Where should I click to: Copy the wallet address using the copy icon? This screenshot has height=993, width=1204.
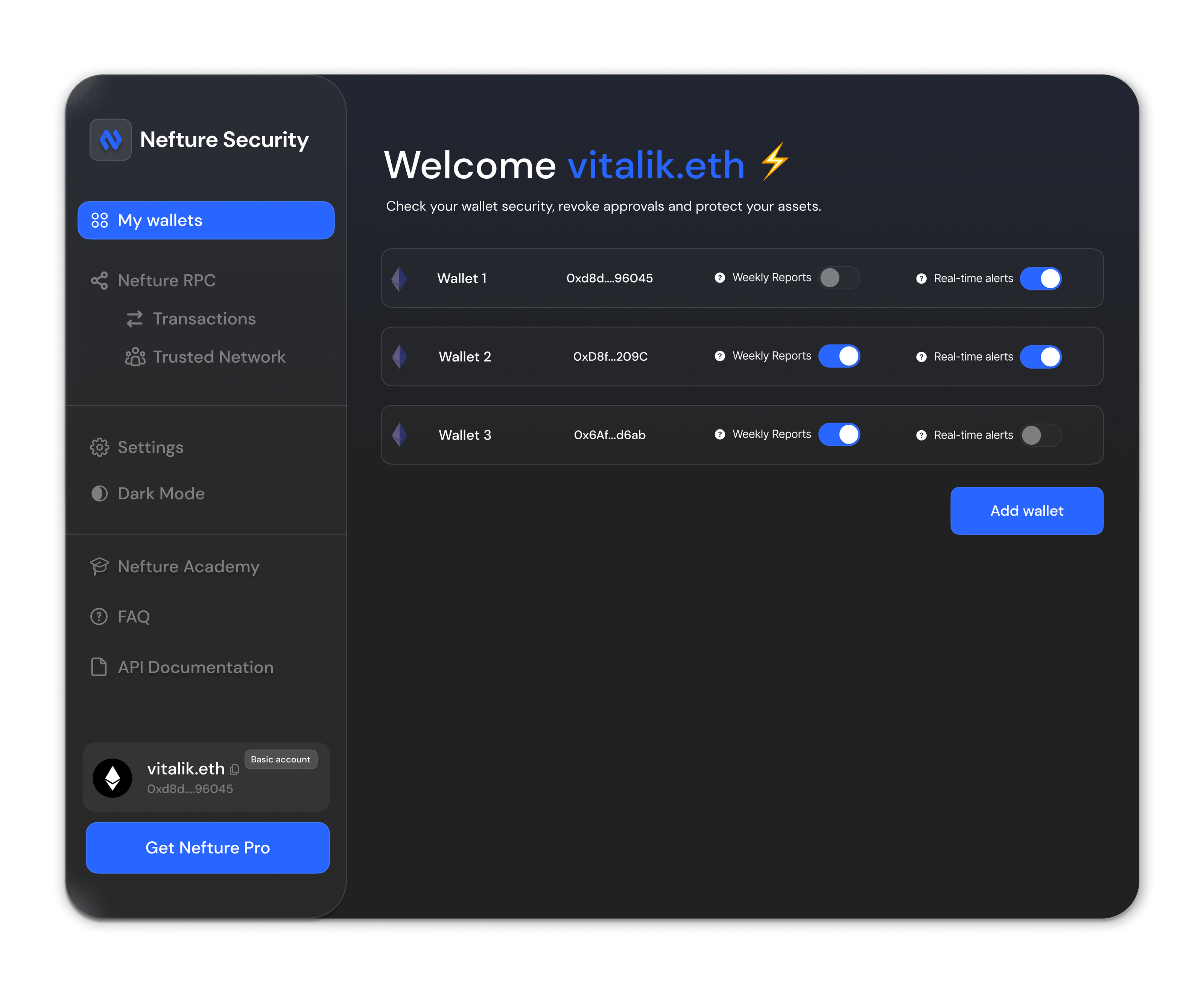[235, 770]
